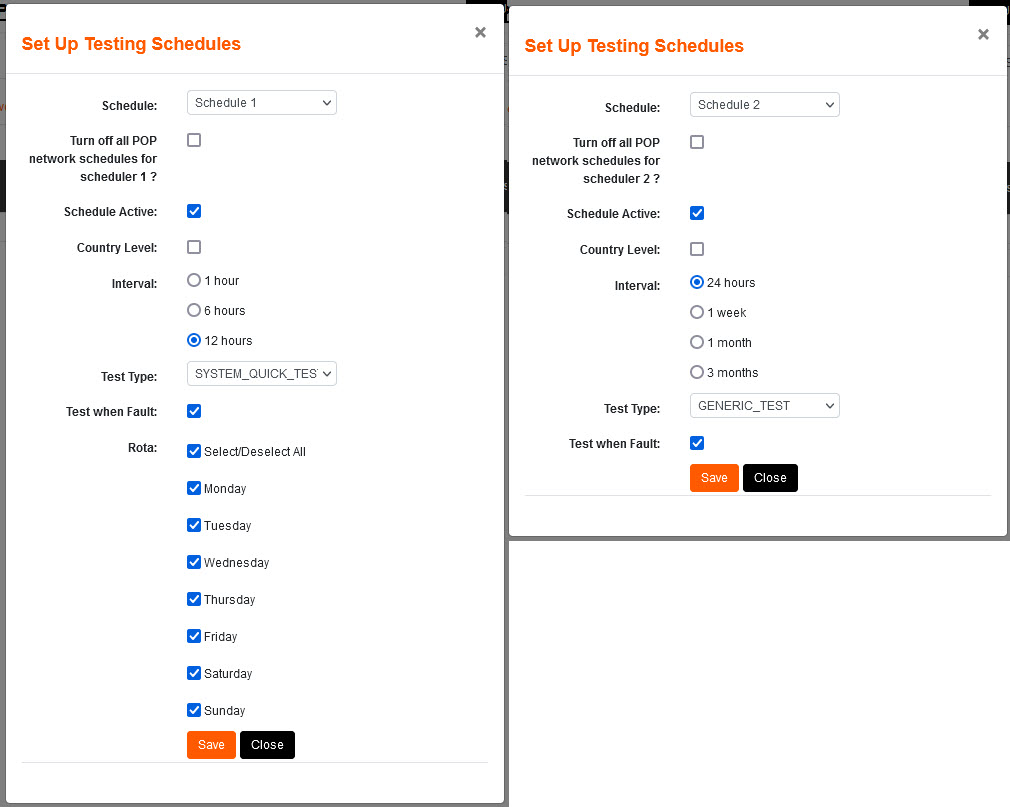
Task: Open the Schedule 2 dropdown
Action: (x=764, y=105)
